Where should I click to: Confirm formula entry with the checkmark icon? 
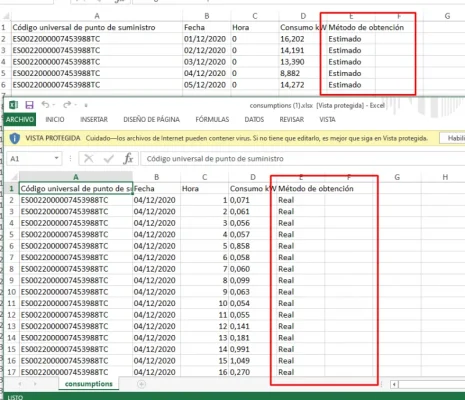click(109, 159)
